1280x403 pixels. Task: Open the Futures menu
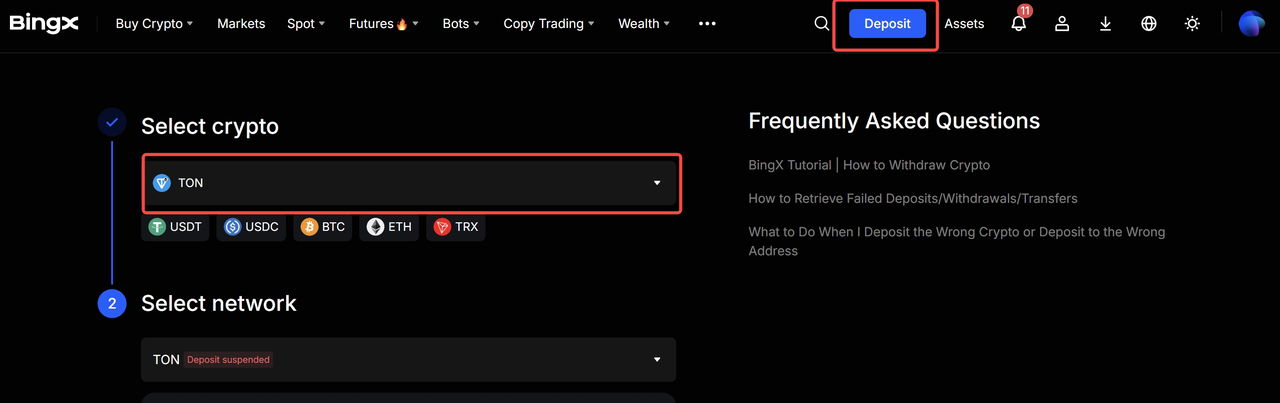pos(383,24)
